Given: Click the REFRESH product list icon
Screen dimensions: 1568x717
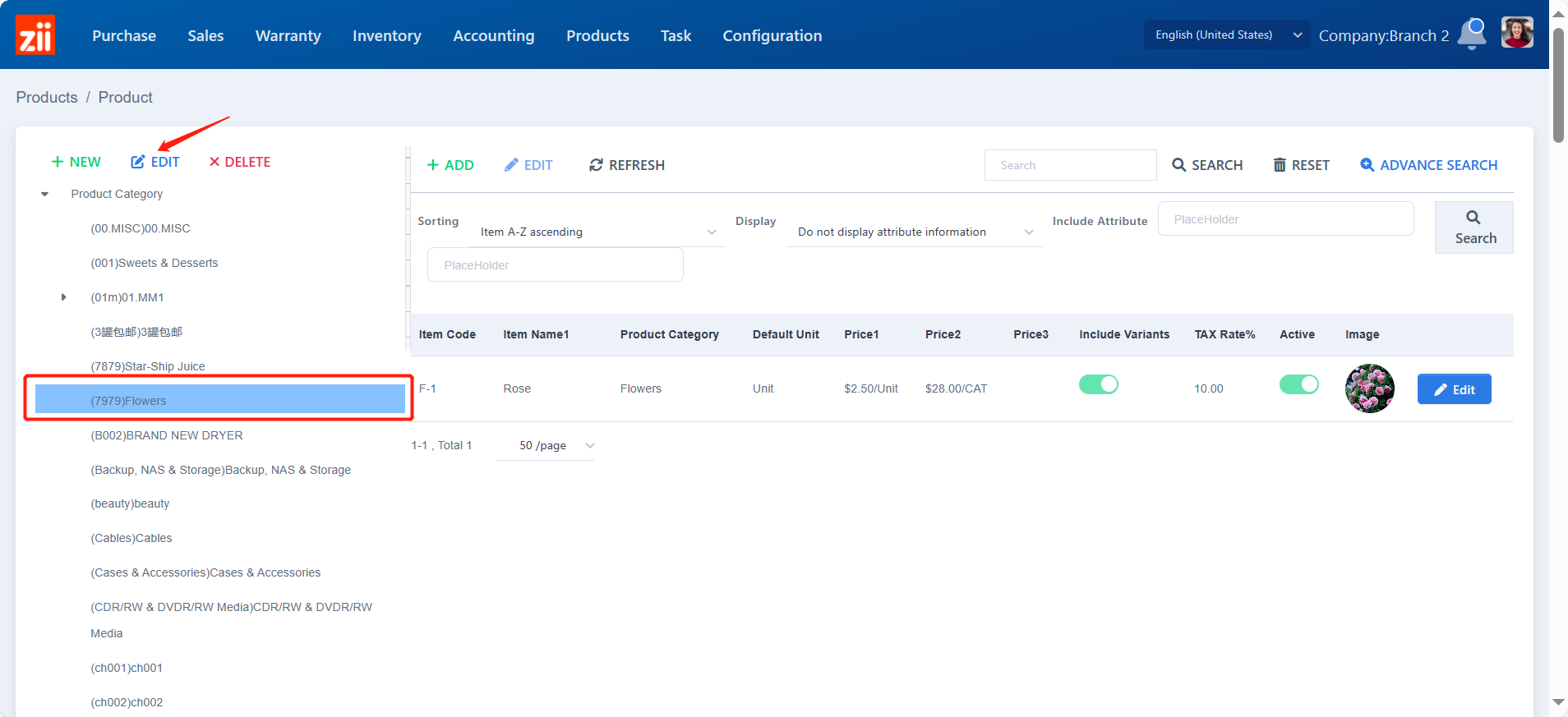Looking at the screenshot, I should [596, 165].
